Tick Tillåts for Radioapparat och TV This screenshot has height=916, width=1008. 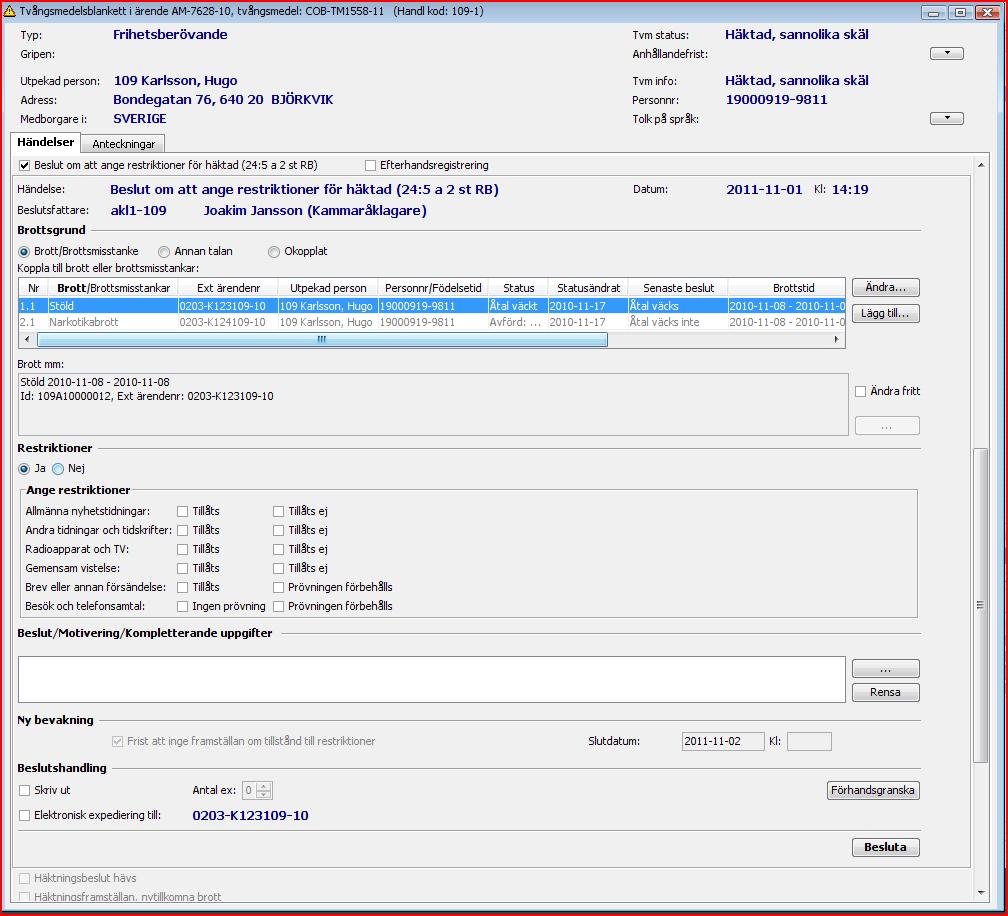click(183, 550)
